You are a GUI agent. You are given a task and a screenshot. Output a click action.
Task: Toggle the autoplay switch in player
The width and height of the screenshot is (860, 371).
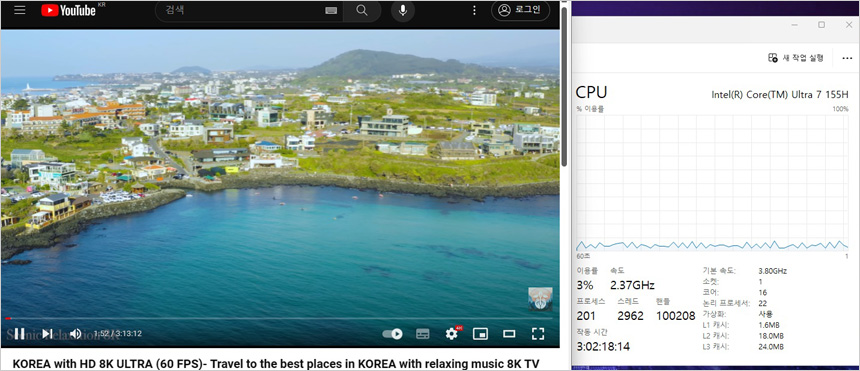[393, 334]
